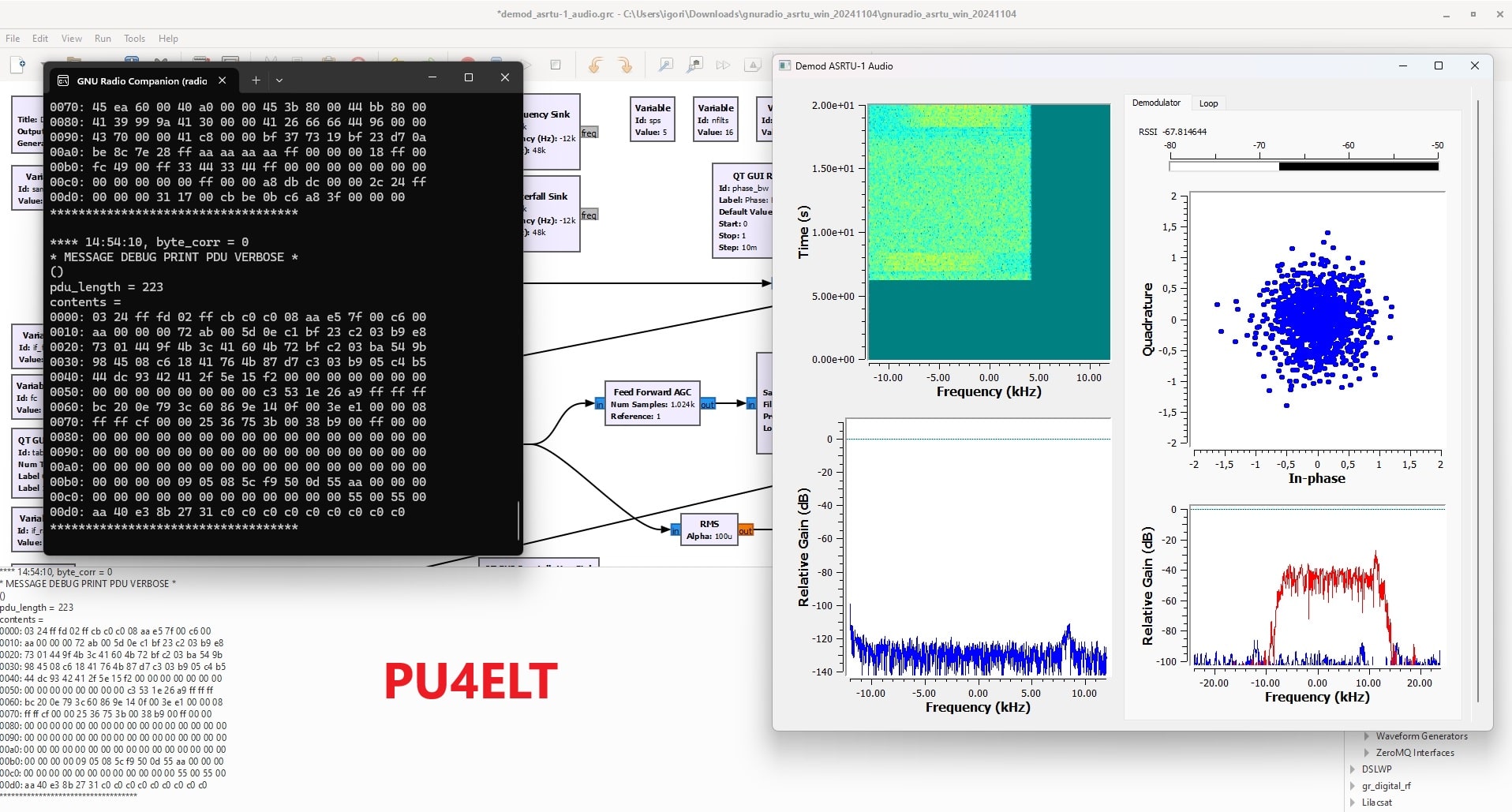This screenshot has width=1512, height=812.
Task: Maximize the terminal window
Action: click(x=469, y=77)
